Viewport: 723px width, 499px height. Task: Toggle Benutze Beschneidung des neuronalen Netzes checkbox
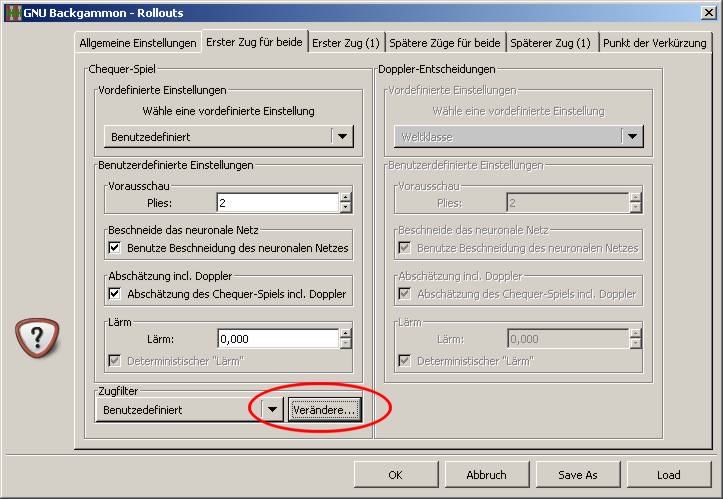click(114, 248)
